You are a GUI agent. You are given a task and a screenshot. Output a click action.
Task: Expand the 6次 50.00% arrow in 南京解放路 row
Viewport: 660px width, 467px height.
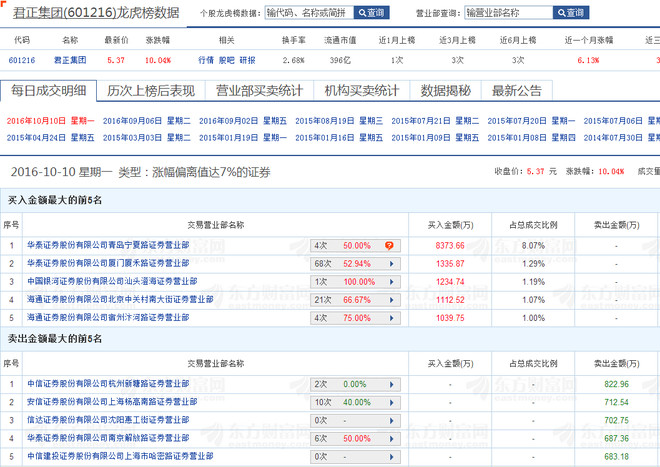(391, 439)
